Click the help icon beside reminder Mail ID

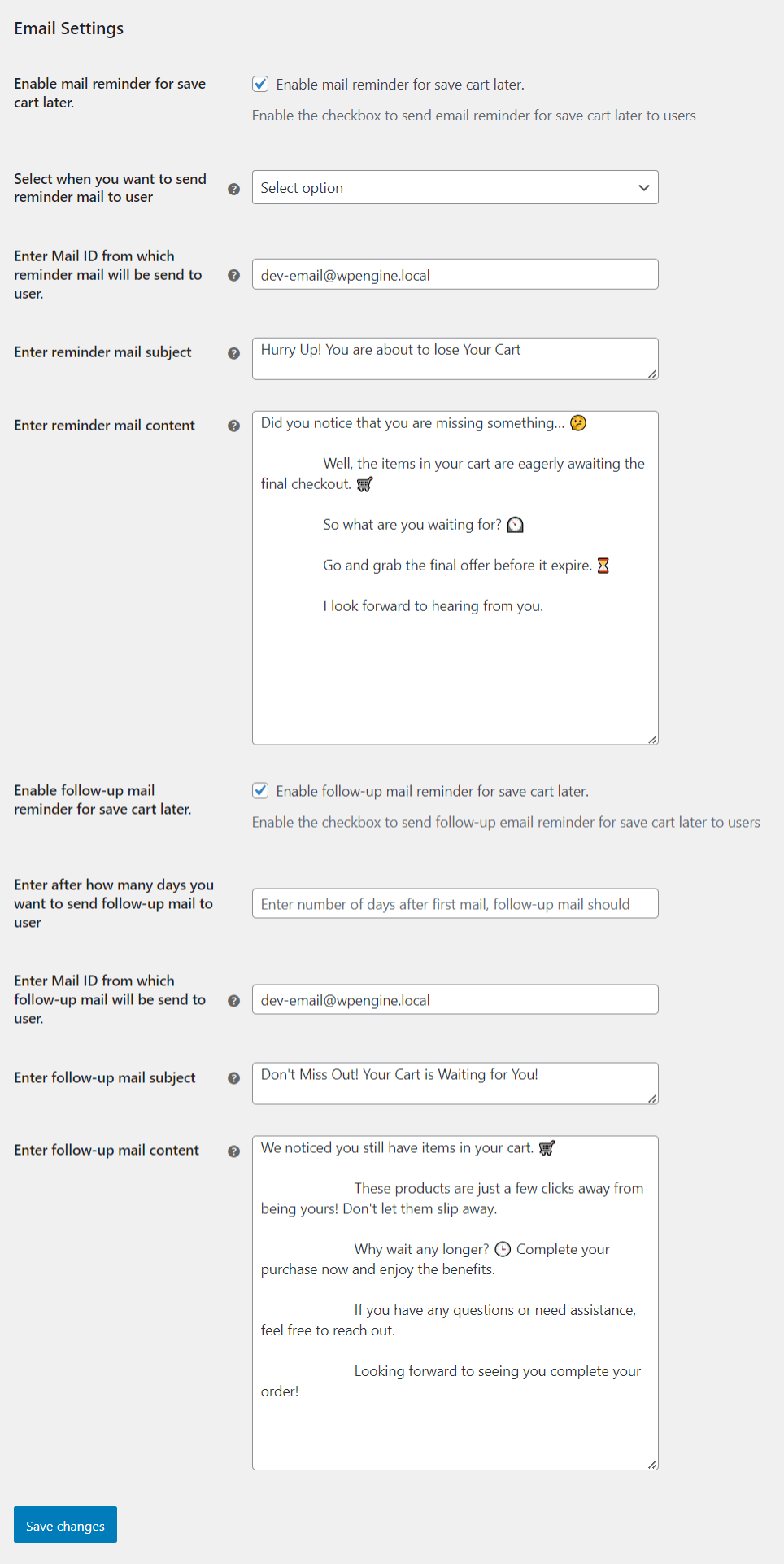[233, 275]
